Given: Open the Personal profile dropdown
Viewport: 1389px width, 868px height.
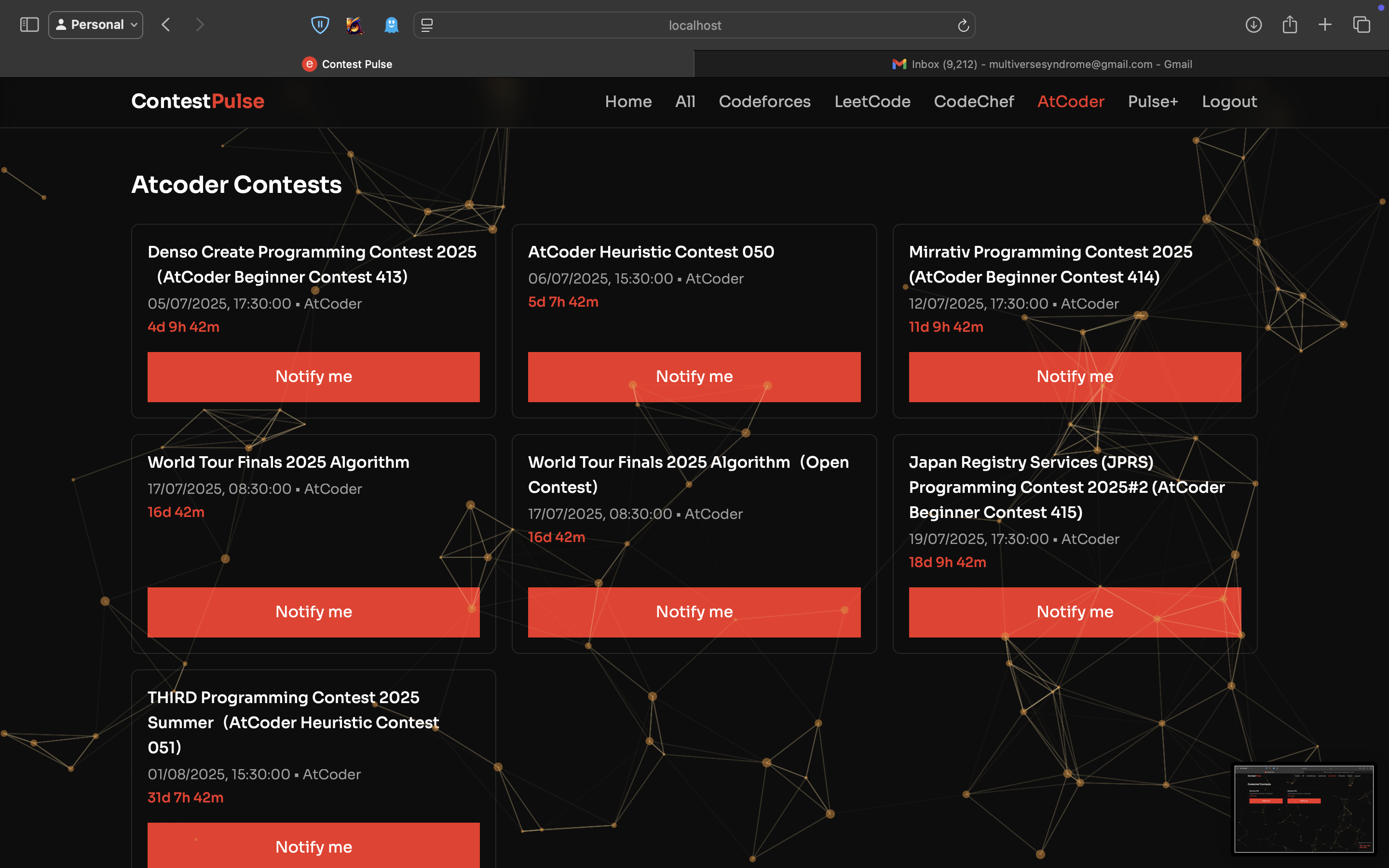Looking at the screenshot, I should (x=96, y=25).
